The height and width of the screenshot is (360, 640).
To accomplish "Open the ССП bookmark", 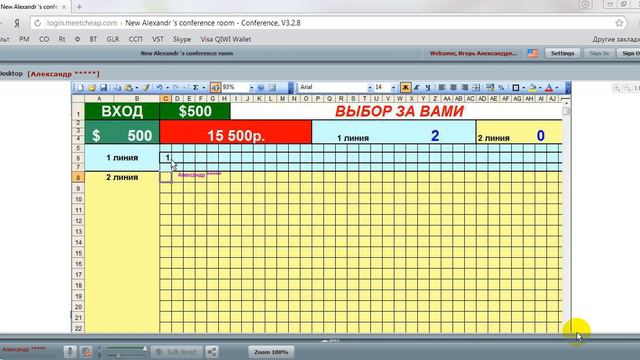I will 136,39.
